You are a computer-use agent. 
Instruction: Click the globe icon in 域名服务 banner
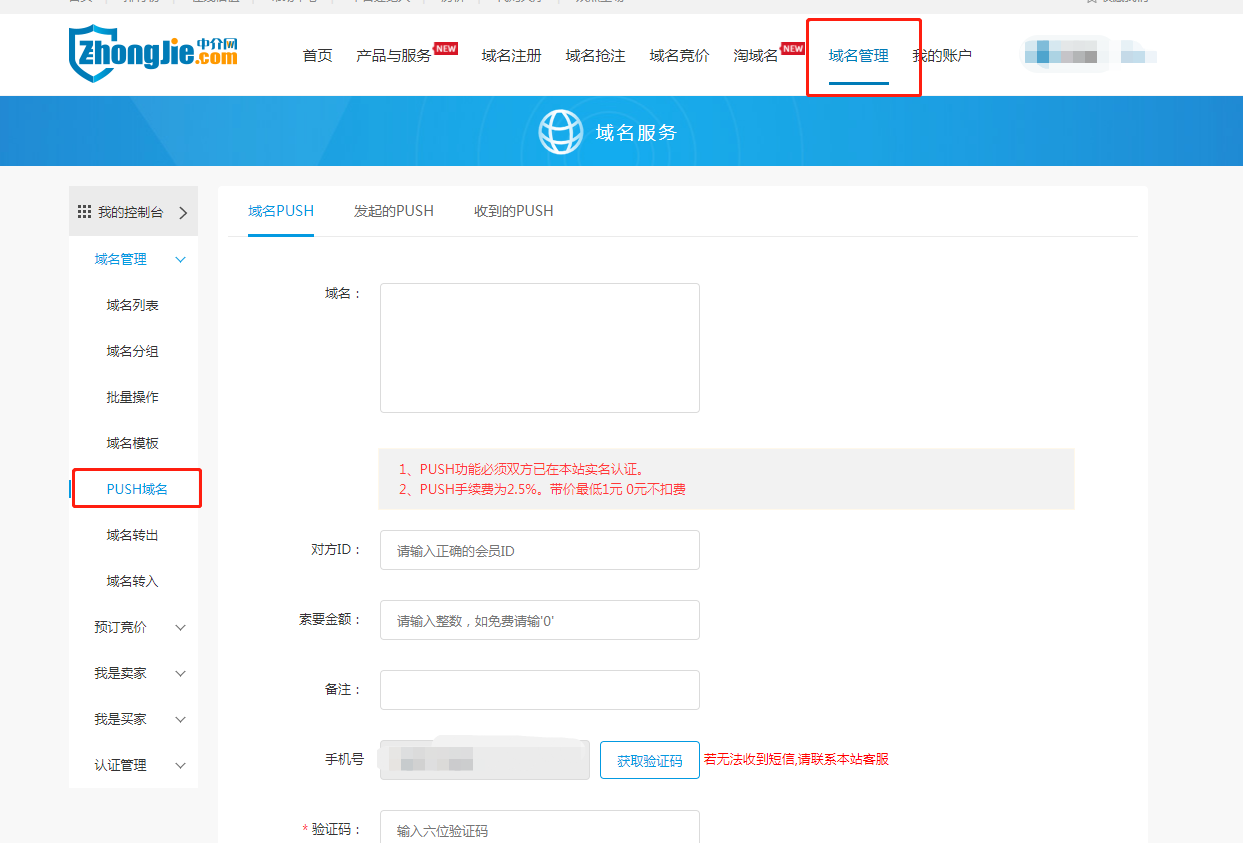pyautogui.click(x=560, y=132)
